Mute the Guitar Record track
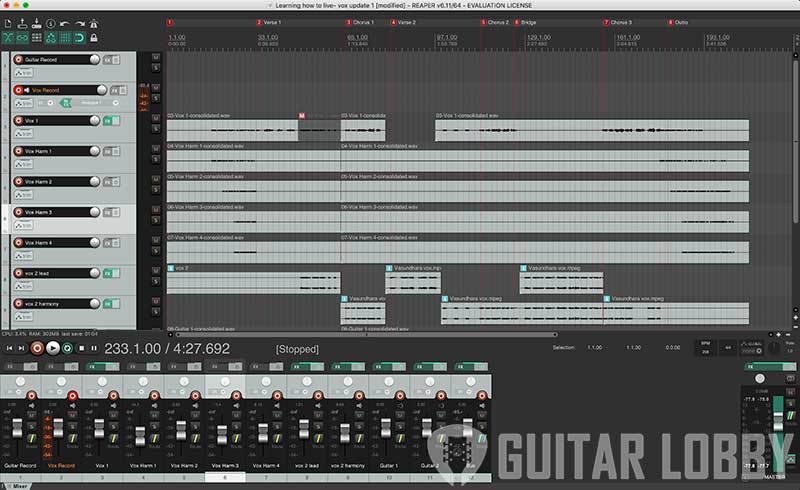Screen dimensions: 800x490 tap(156, 58)
